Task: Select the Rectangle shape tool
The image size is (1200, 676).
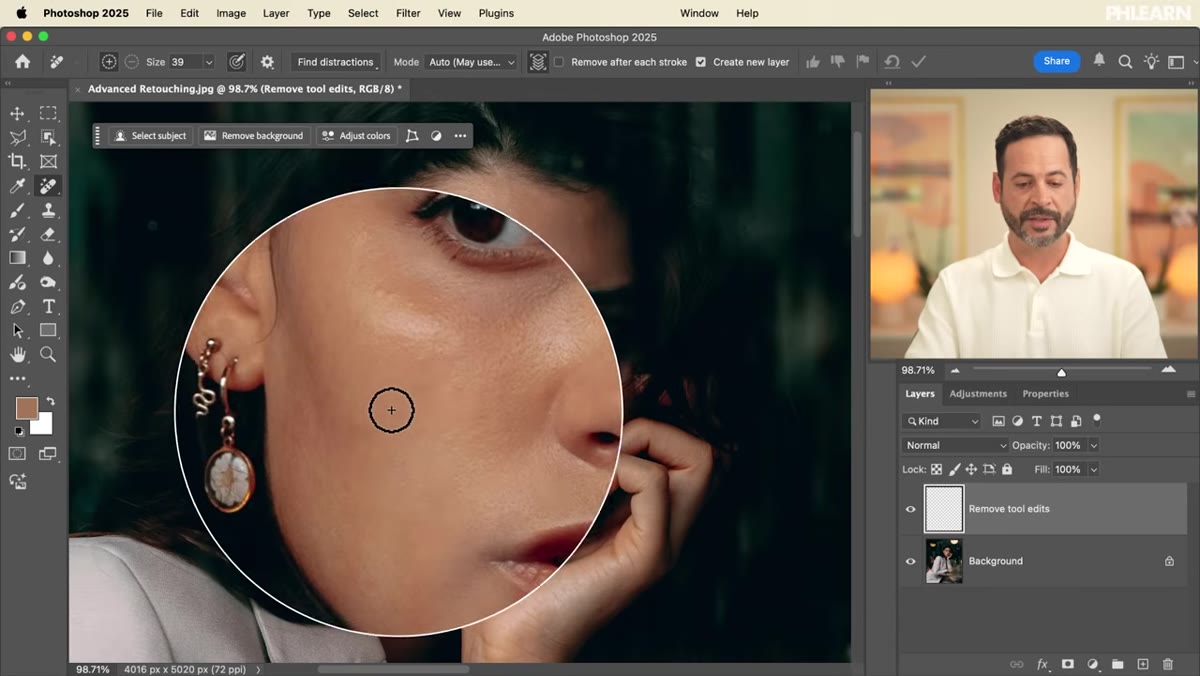Action: [x=48, y=331]
